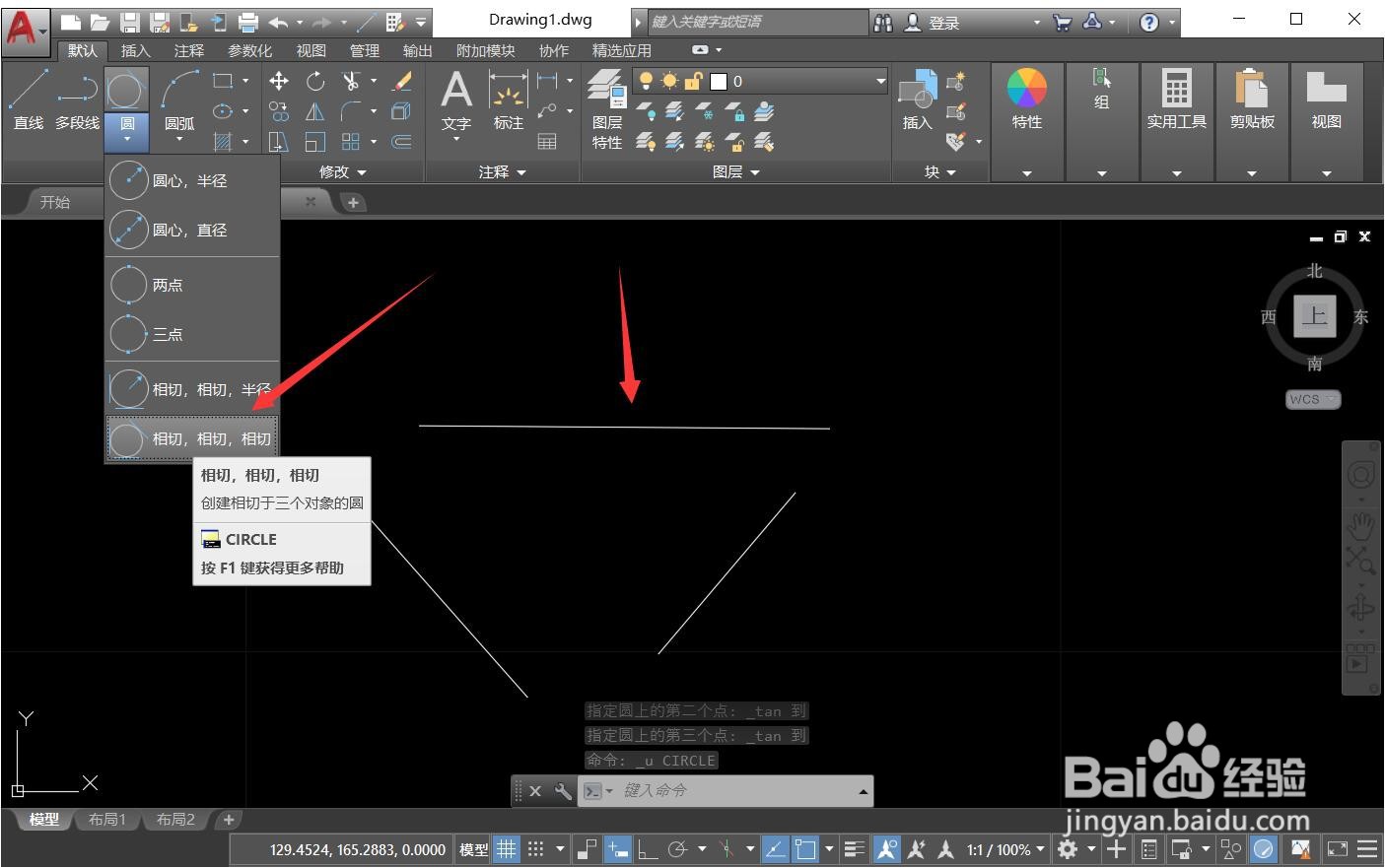Click the Erase tool icon
Viewport: 1385px width, 868px height.
point(402,81)
